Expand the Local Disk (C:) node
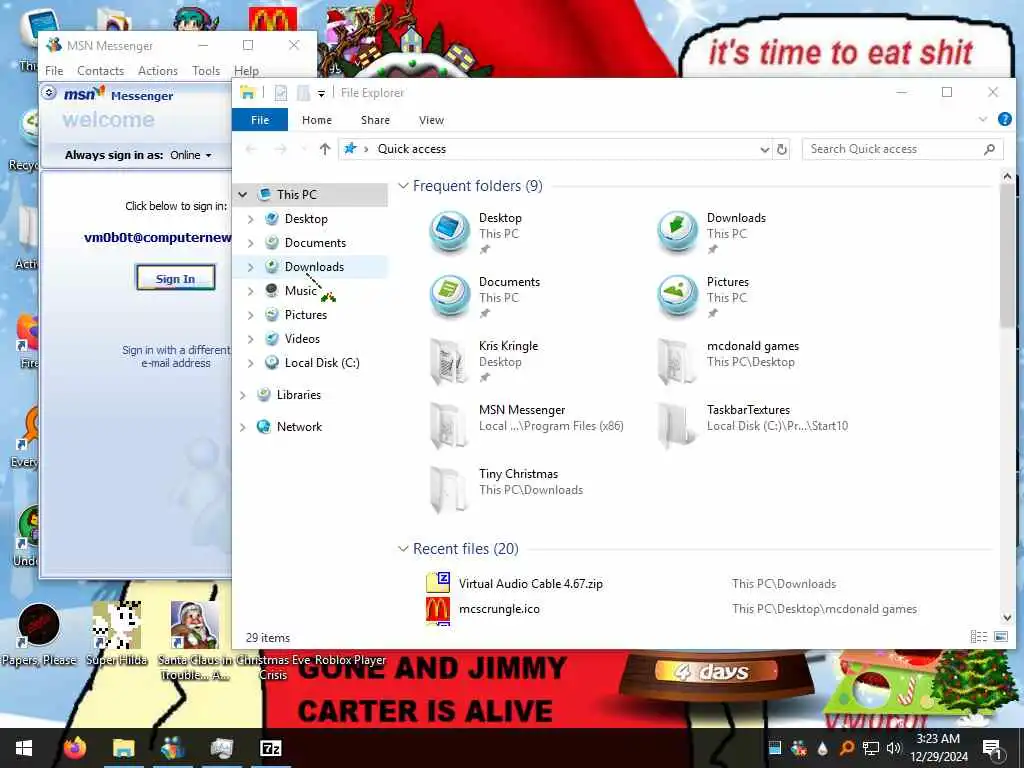The image size is (1024, 768). pos(251,363)
